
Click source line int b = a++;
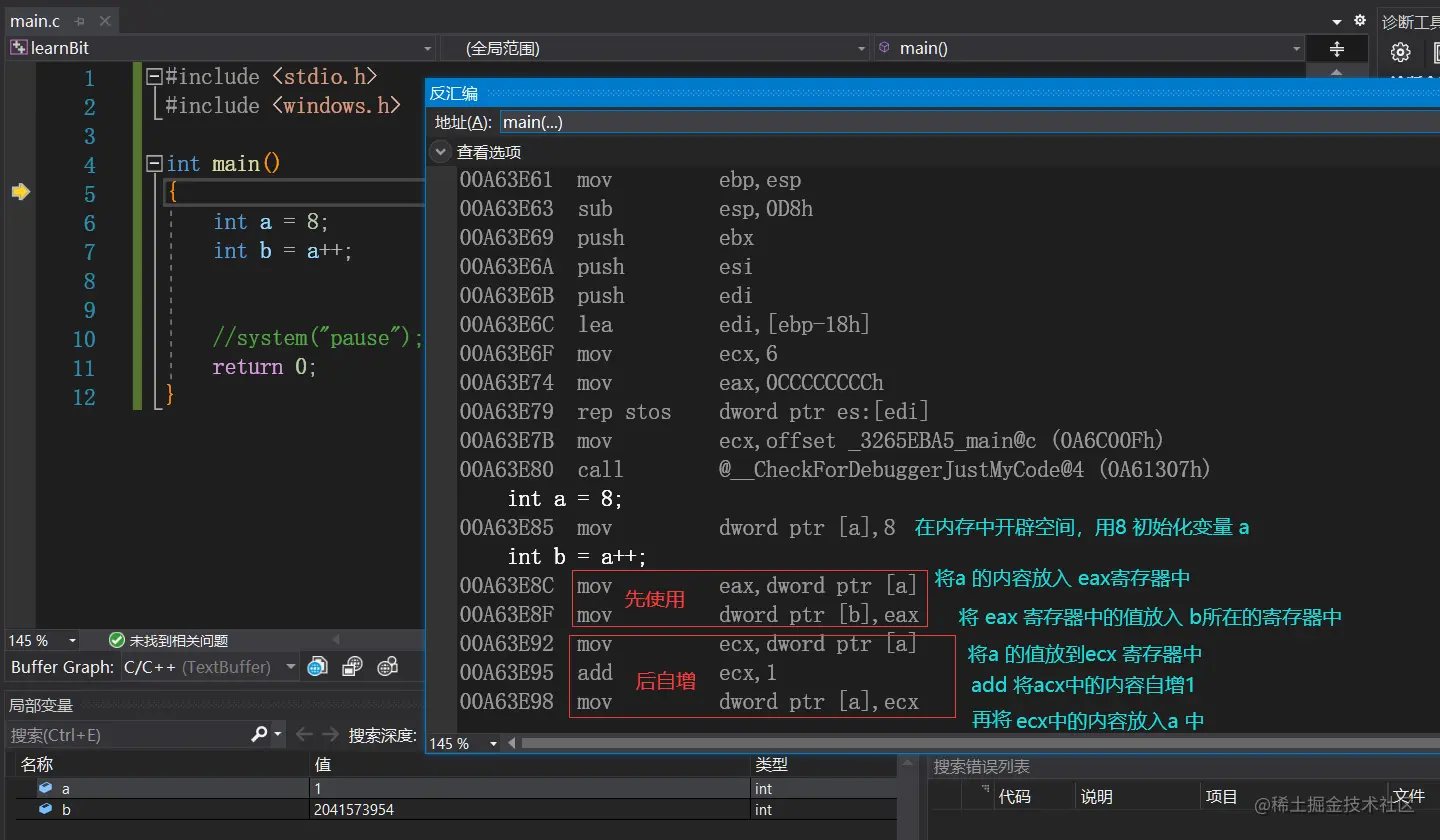click(x=283, y=250)
